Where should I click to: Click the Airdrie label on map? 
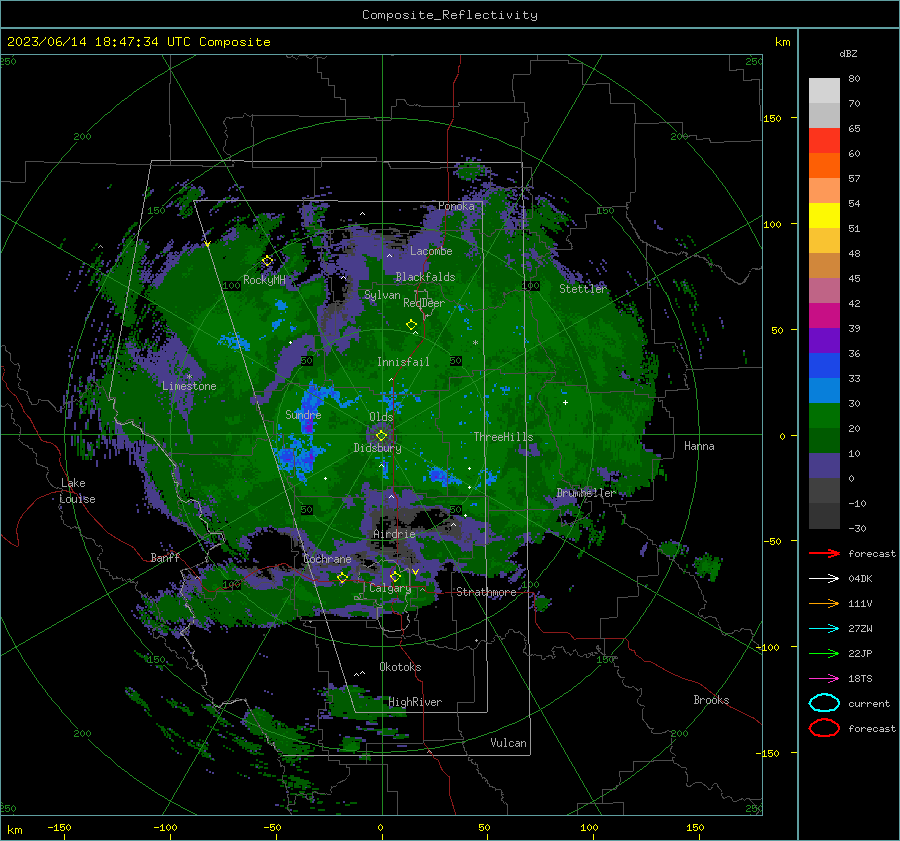coord(394,534)
